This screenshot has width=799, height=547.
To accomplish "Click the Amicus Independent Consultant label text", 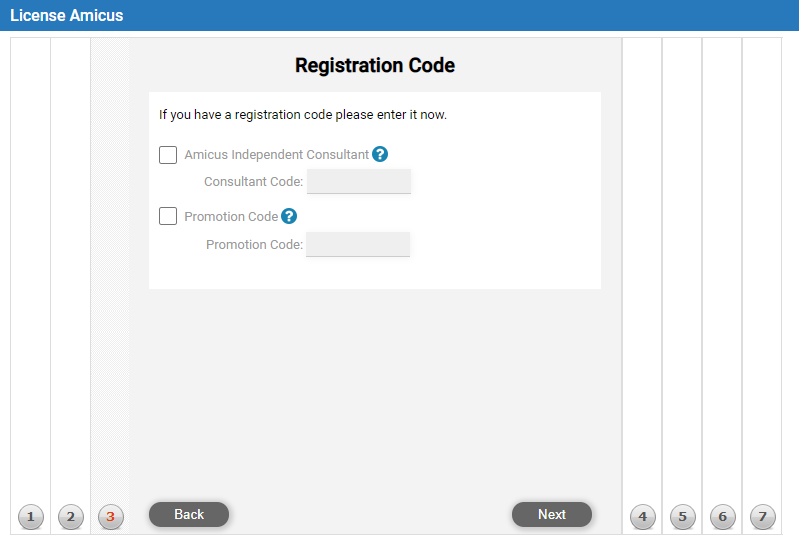I will 276,154.
